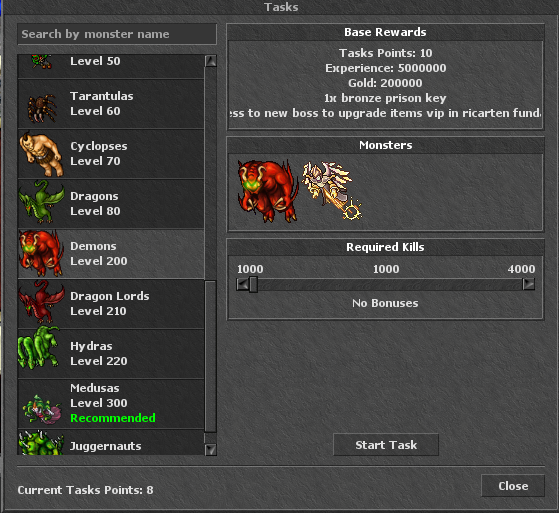
Task: Click the Required Kills slider handle
Action: tap(253, 284)
